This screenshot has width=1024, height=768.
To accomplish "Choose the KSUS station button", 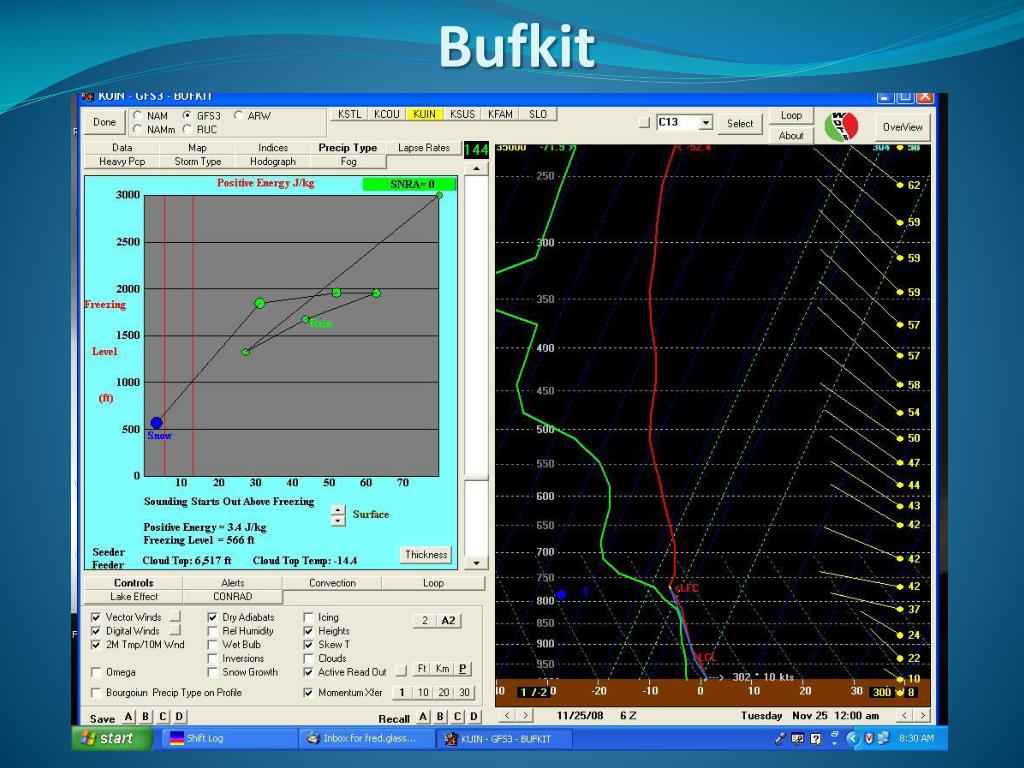I will tap(462, 114).
